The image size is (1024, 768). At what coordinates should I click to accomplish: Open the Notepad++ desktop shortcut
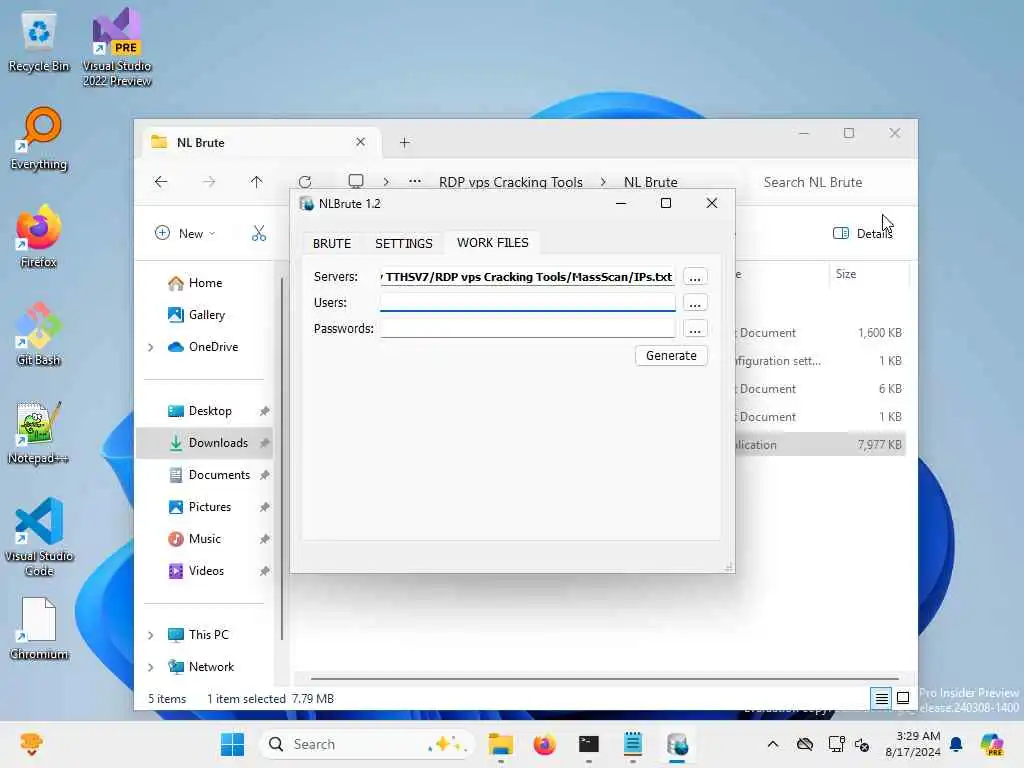pyautogui.click(x=39, y=432)
